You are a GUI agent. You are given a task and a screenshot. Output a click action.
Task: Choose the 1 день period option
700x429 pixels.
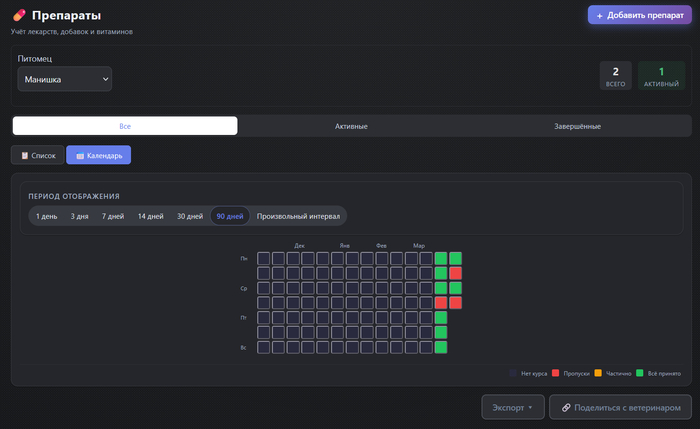(x=46, y=216)
